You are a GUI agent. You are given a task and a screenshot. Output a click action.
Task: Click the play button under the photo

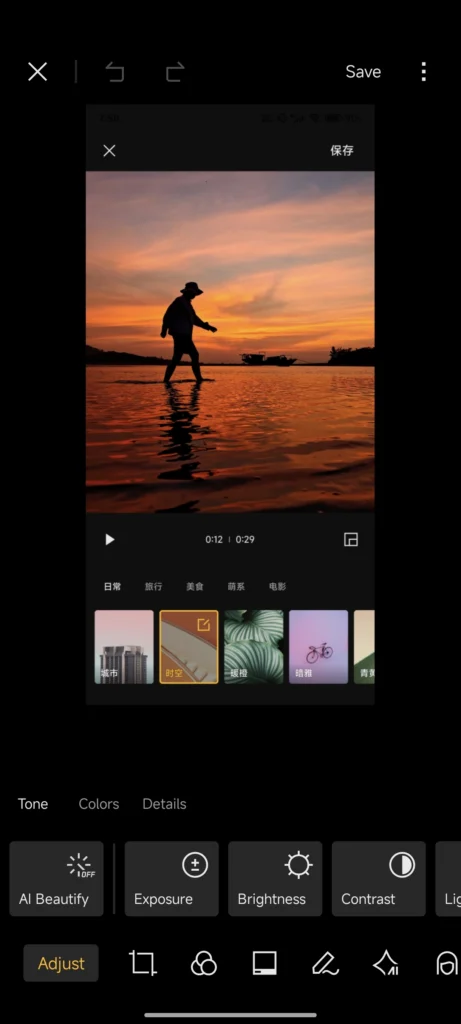(x=110, y=539)
